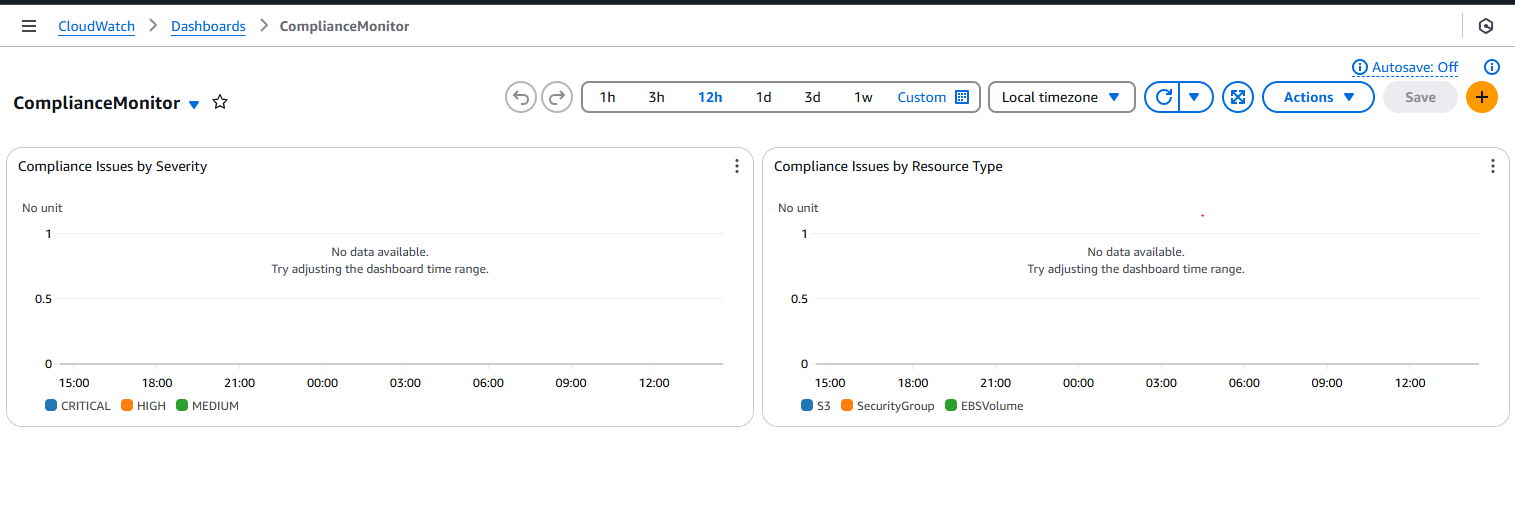Click the hexagon settings icon at top right
The width and height of the screenshot is (1515, 532).
[x=1486, y=26]
